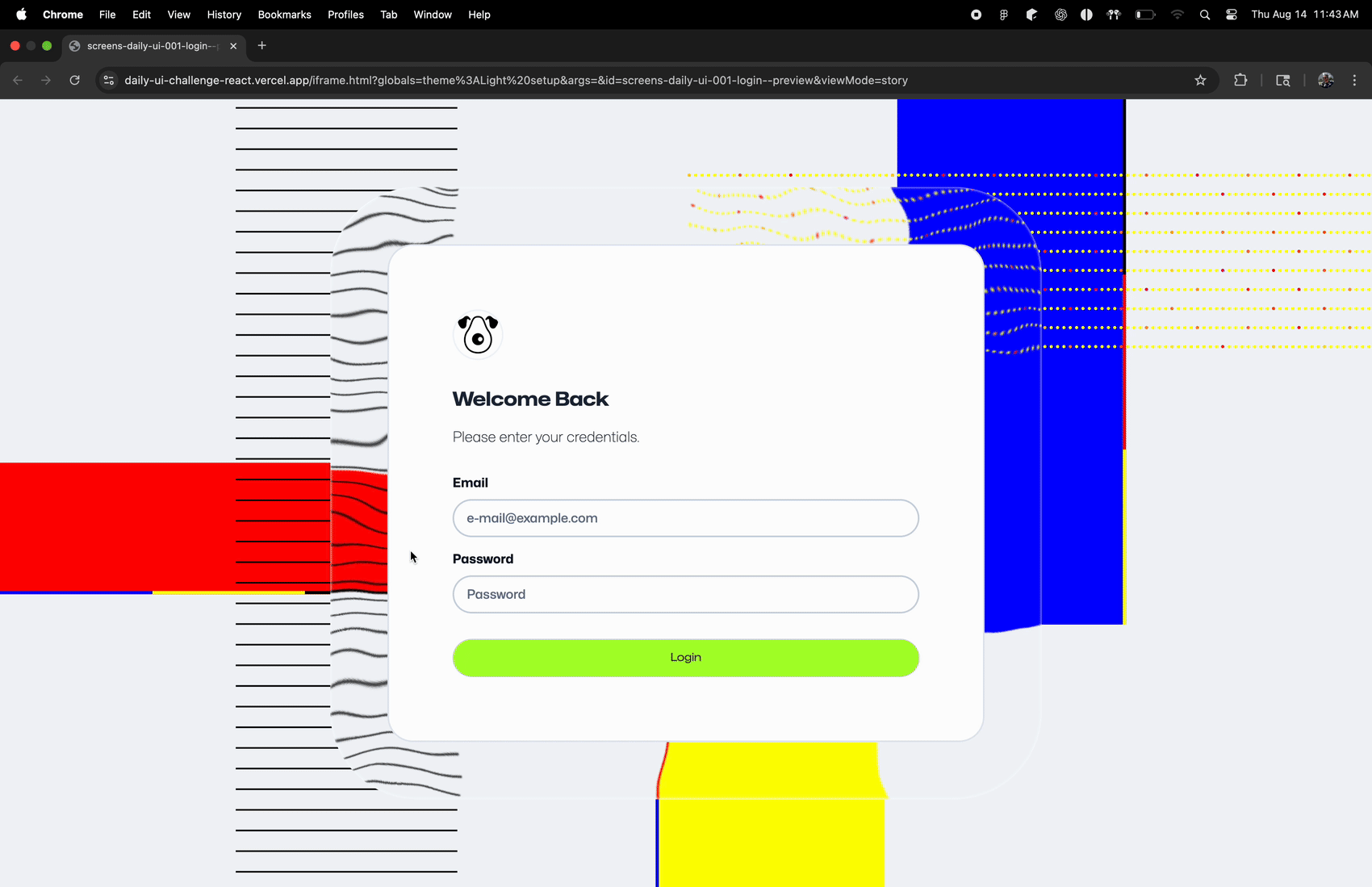Open tab search from the toolbar
Screen dimensions: 1372x887
(1282, 80)
